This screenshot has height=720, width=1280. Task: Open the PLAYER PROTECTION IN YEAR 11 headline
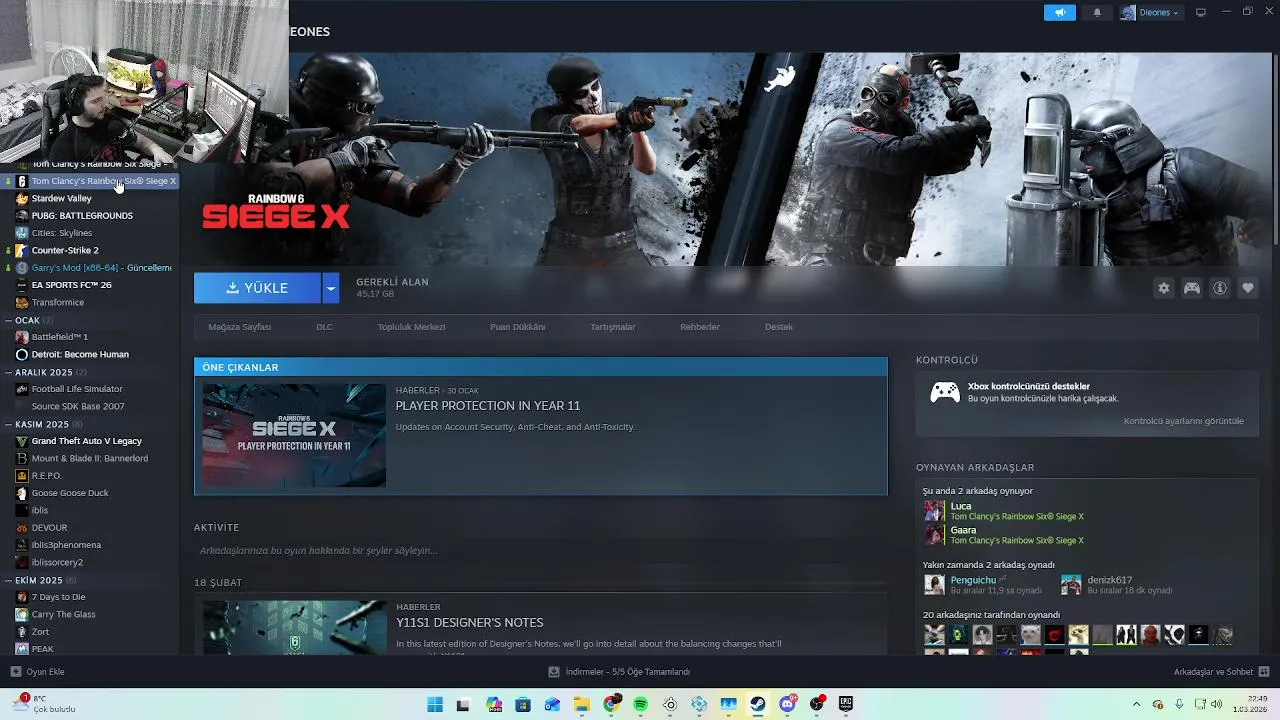coord(487,406)
